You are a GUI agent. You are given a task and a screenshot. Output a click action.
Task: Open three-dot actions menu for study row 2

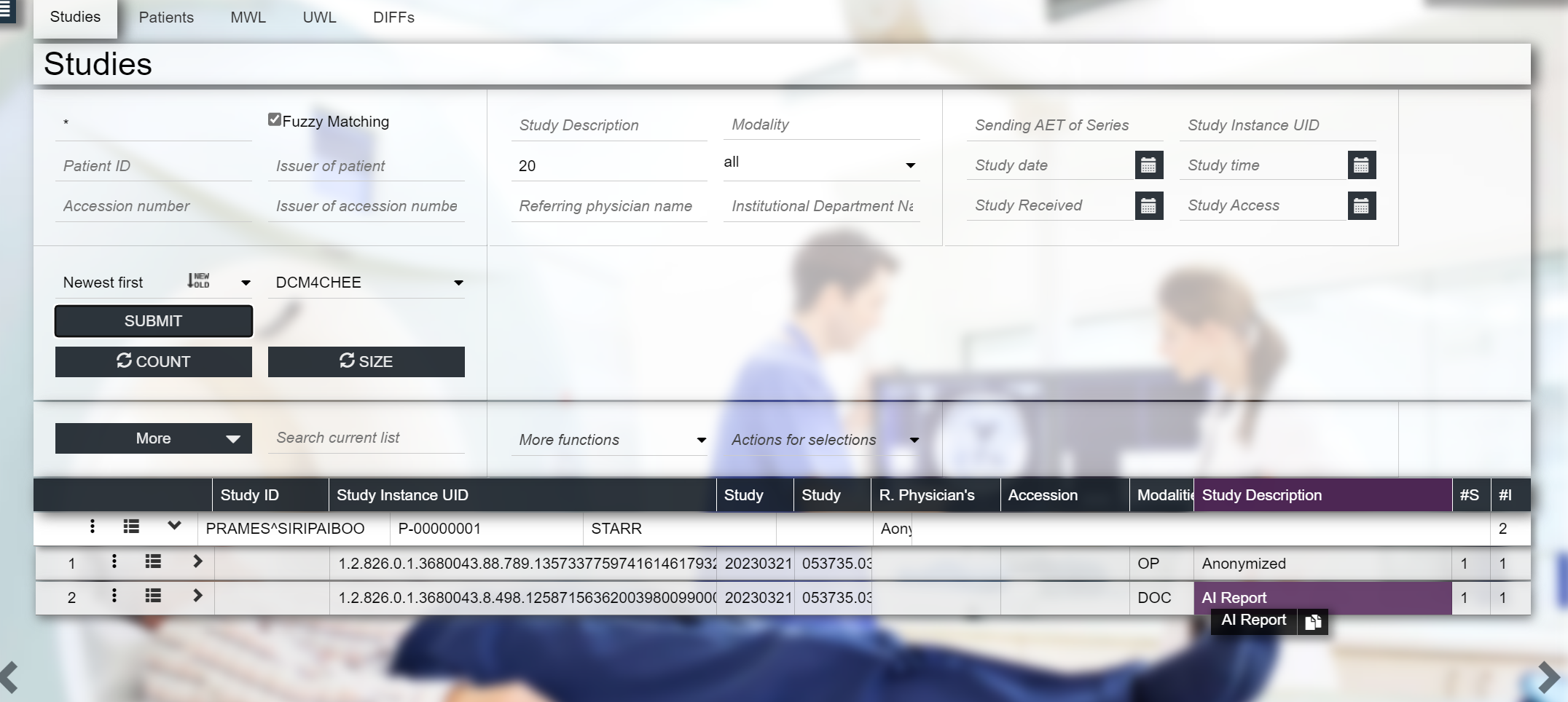[114, 596]
